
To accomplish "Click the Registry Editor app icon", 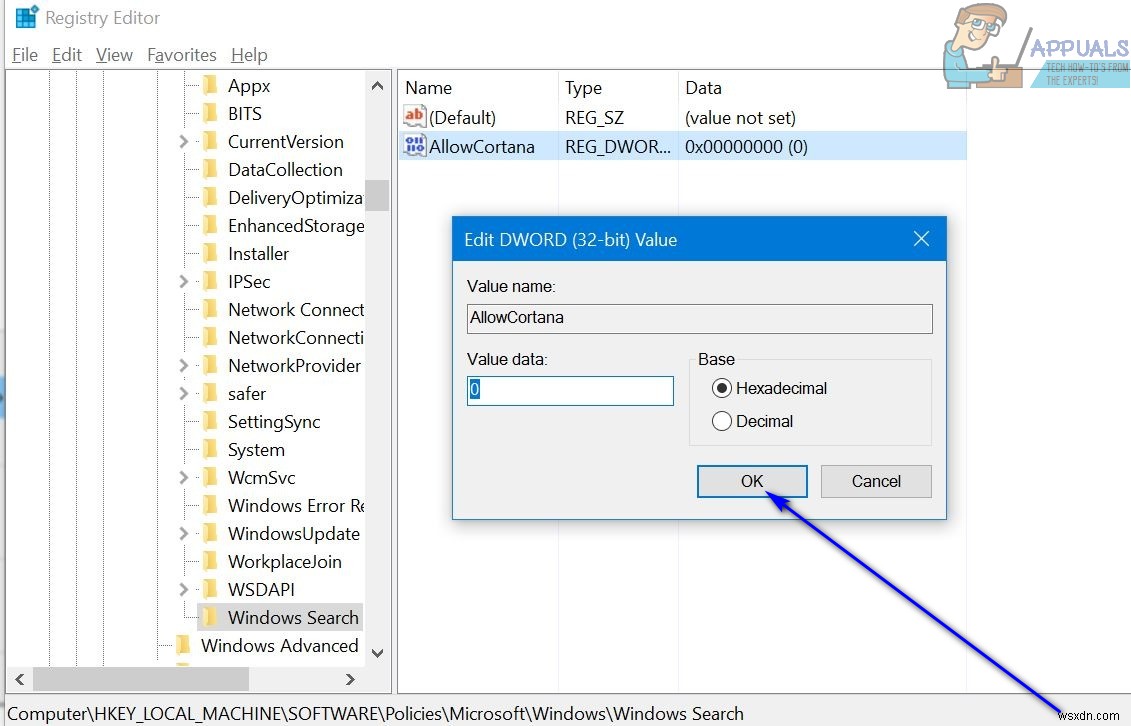I will [x=27, y=17].
